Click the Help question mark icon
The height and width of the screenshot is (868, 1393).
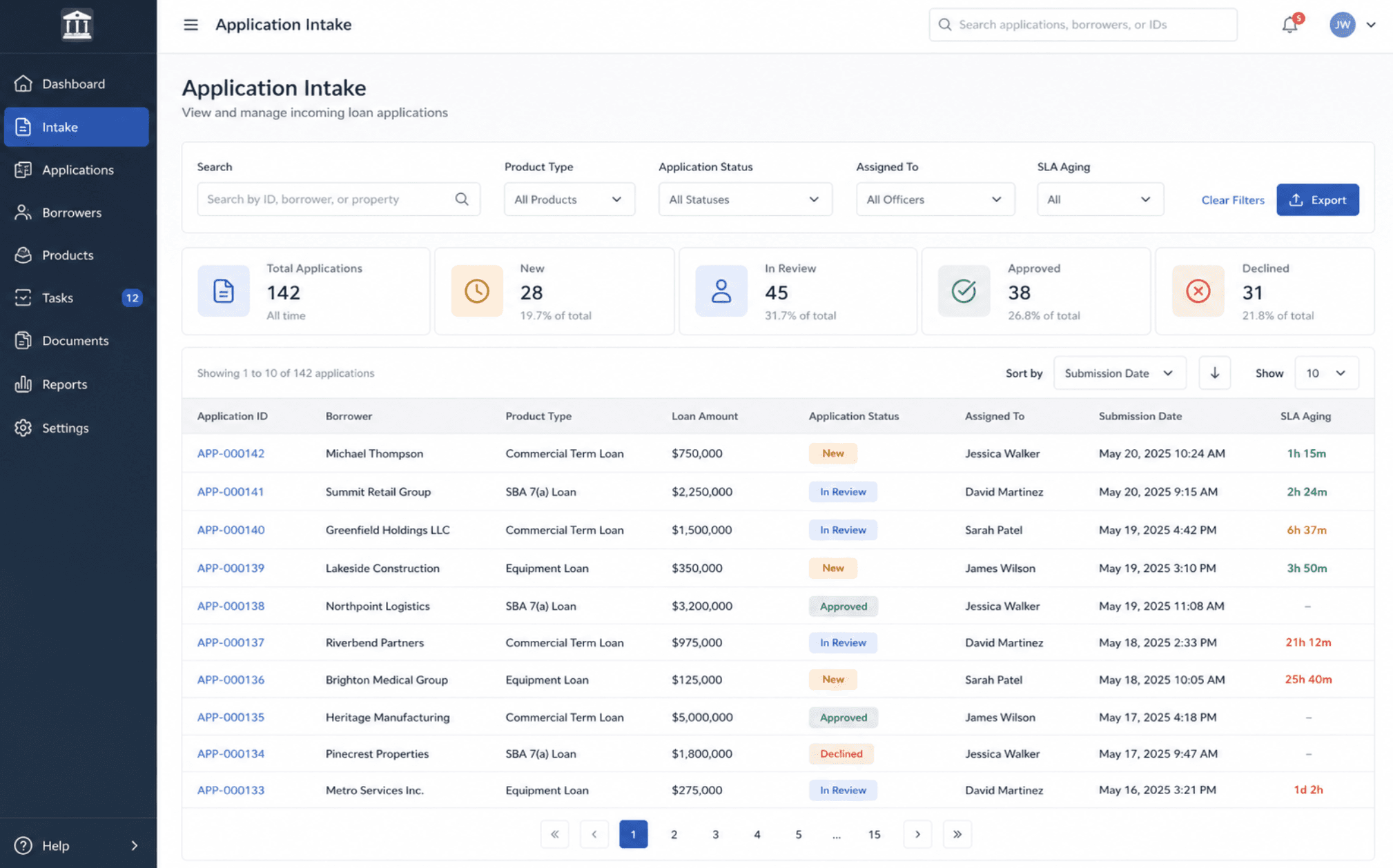(23, 845)
